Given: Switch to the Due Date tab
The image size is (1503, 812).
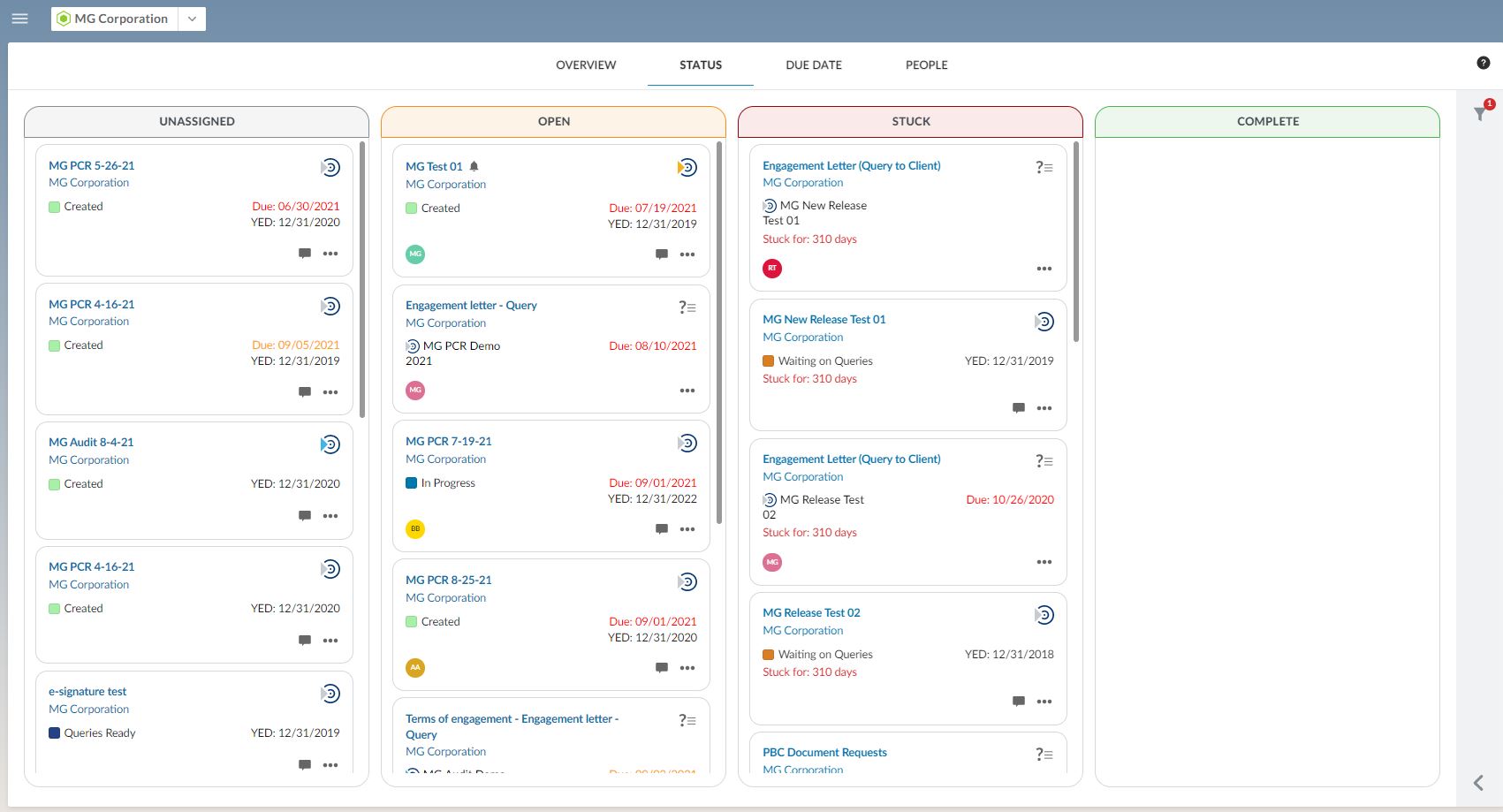Looking at the screenshot, I should point(813,65).
